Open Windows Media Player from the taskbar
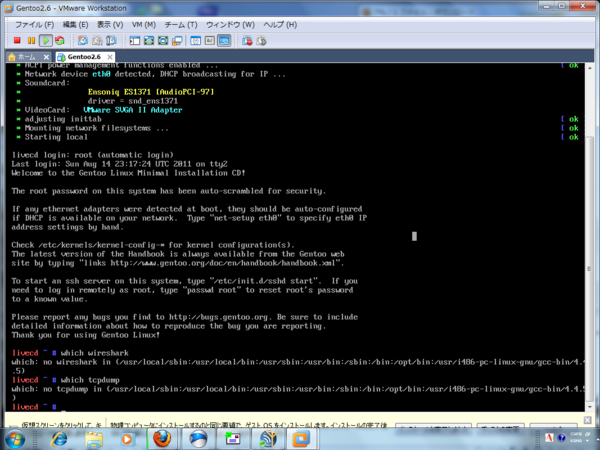The image size is (600, 450). point(127,439)
